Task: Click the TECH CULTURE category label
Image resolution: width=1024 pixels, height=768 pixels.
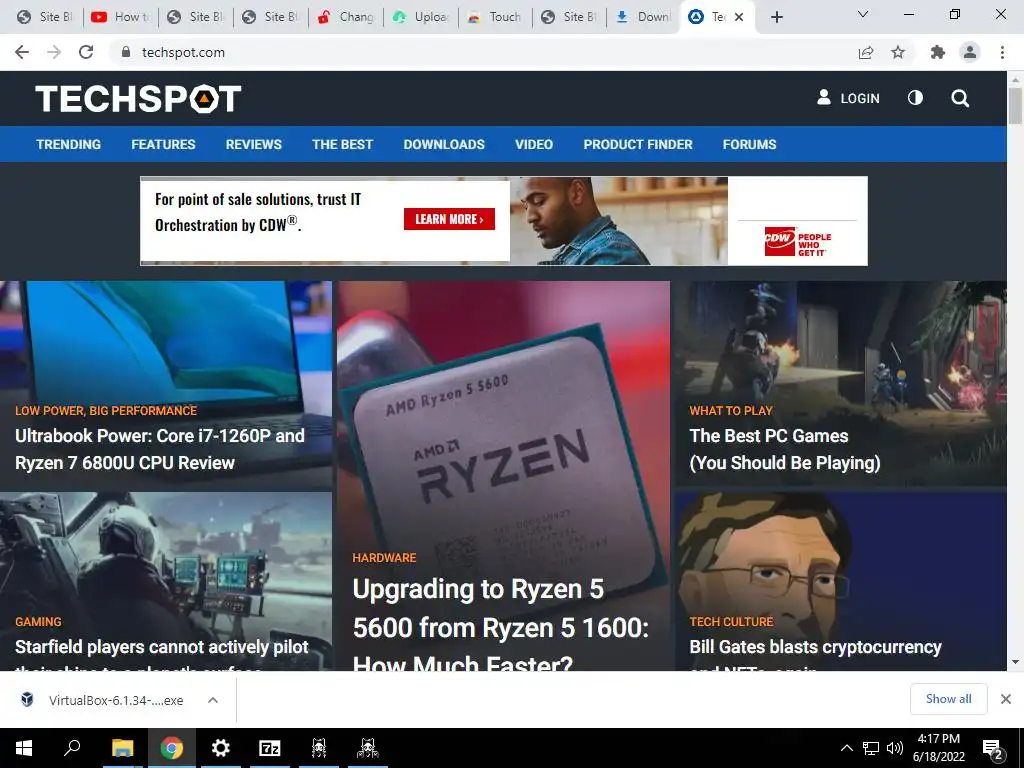Action: (x=731, y=622)
